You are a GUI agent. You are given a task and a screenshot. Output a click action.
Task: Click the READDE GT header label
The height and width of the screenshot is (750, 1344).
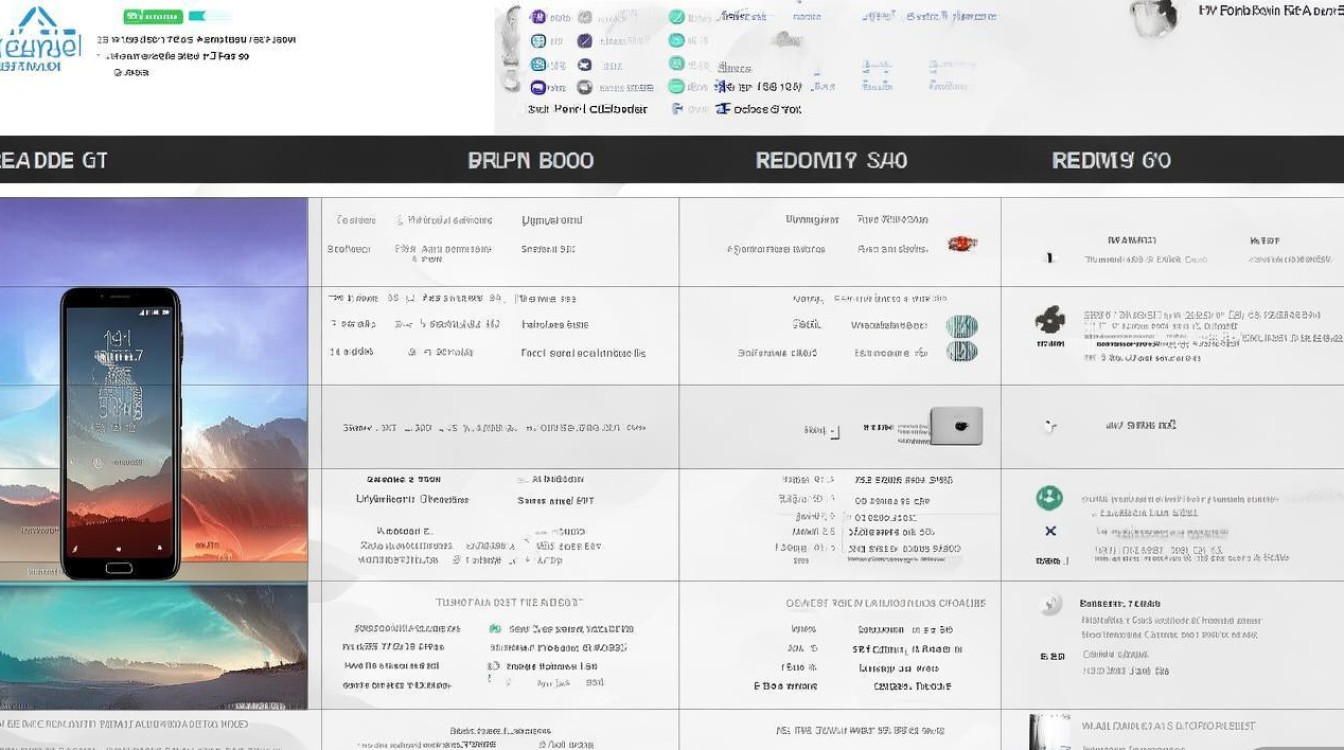pos(54,161)
